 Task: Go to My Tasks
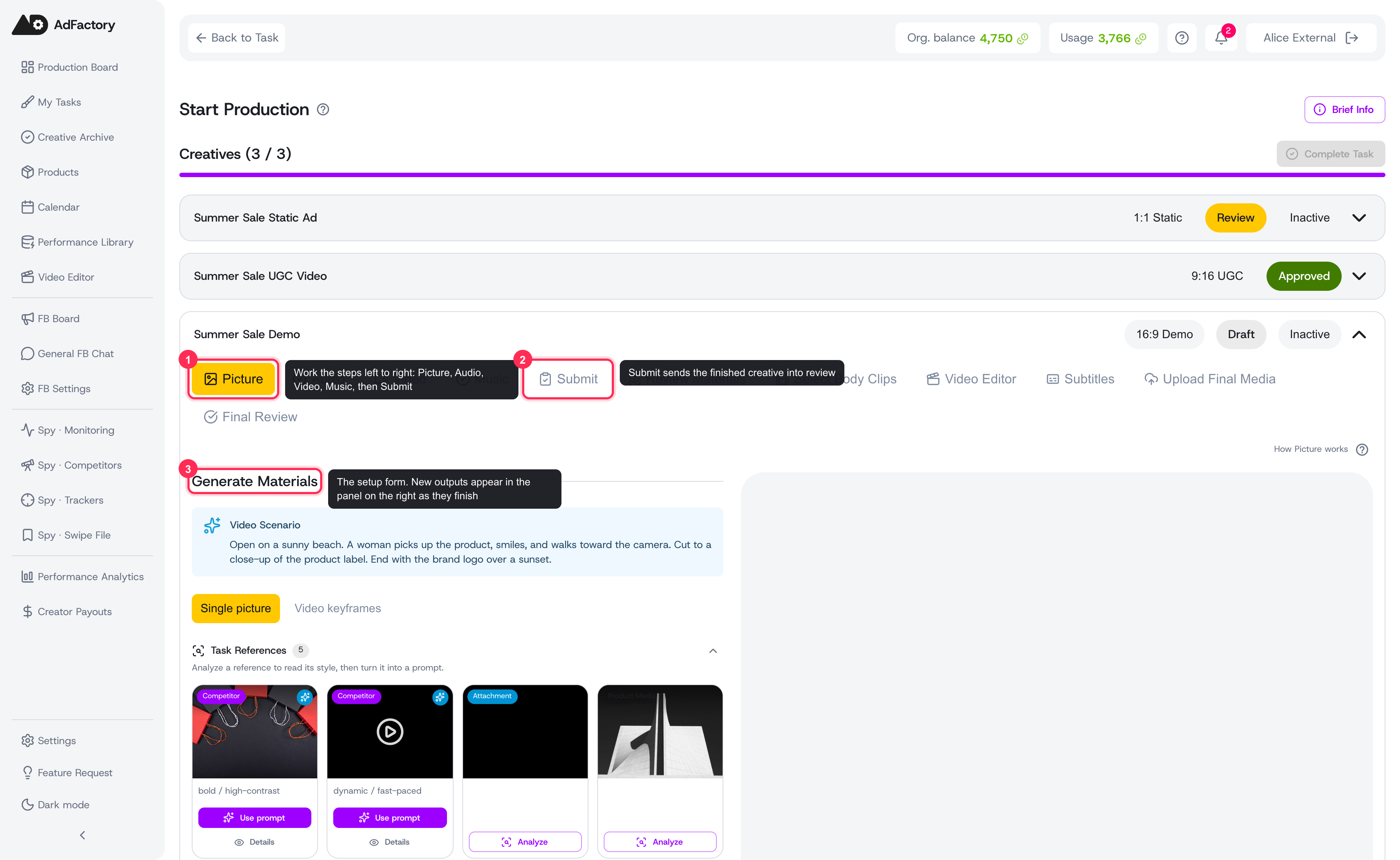(51, 102)
